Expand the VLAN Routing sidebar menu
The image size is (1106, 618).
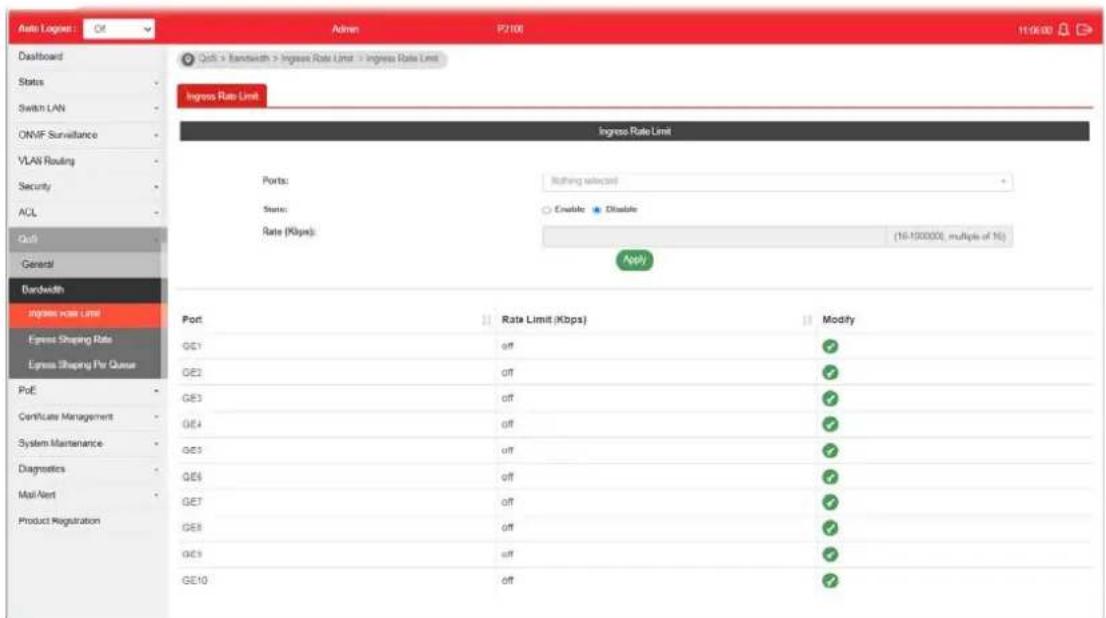87,161
